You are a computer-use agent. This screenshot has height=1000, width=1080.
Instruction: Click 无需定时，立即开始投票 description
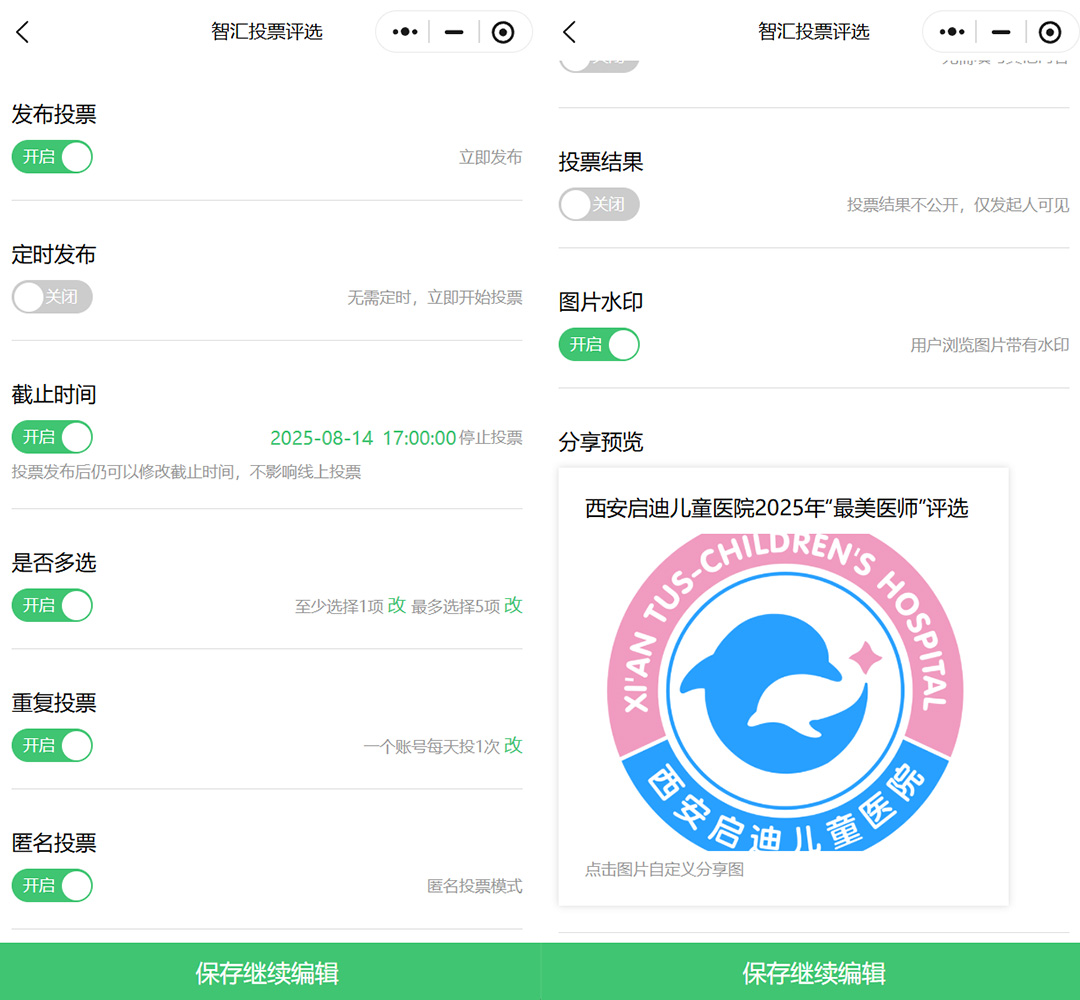435,298
